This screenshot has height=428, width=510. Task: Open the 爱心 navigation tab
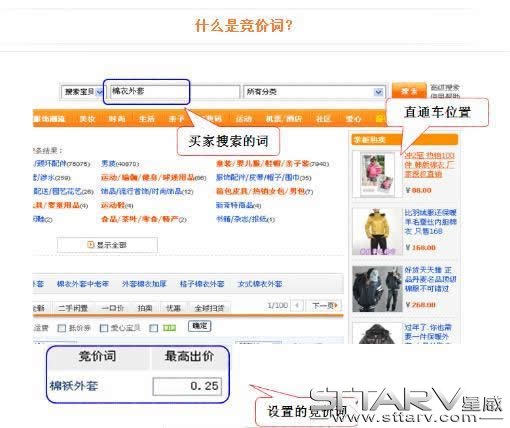point(354,119)
